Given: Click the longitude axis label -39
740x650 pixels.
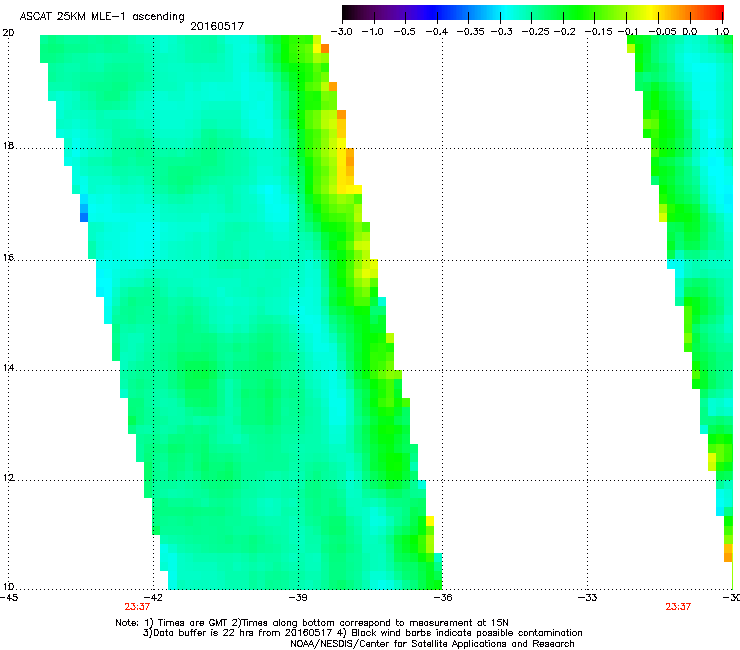Looking at the screenshot, I should [x=298, y=598].
